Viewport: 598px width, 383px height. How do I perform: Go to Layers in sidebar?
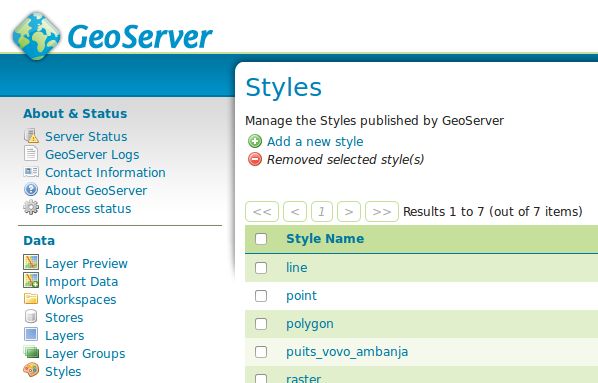64,336
